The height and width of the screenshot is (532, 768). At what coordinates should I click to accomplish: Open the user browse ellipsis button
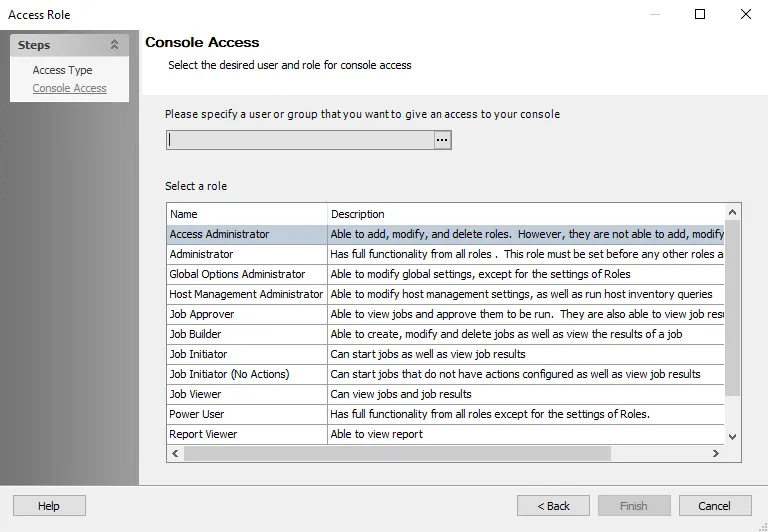(442, 140)
